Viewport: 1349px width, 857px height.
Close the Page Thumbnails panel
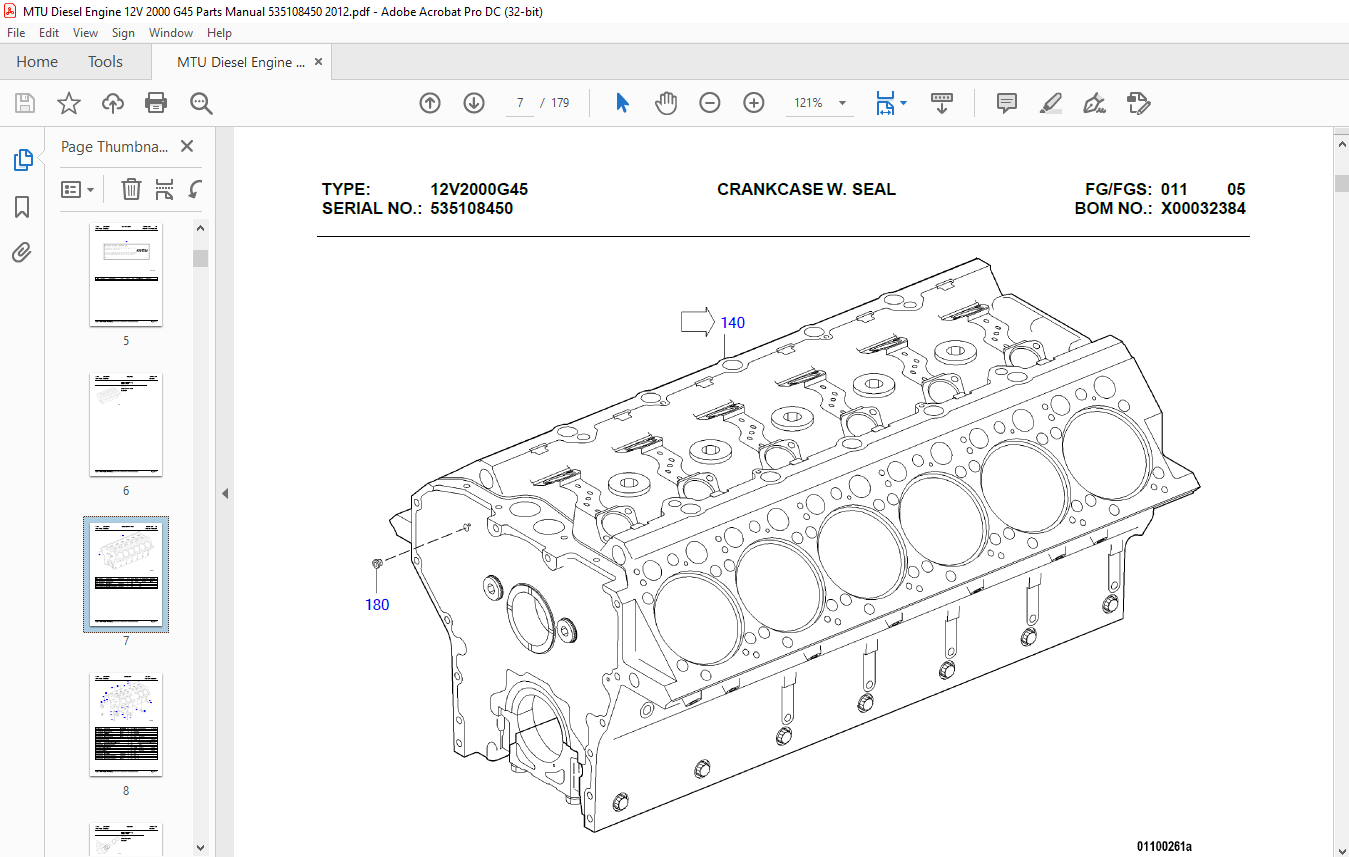(186, 146)
